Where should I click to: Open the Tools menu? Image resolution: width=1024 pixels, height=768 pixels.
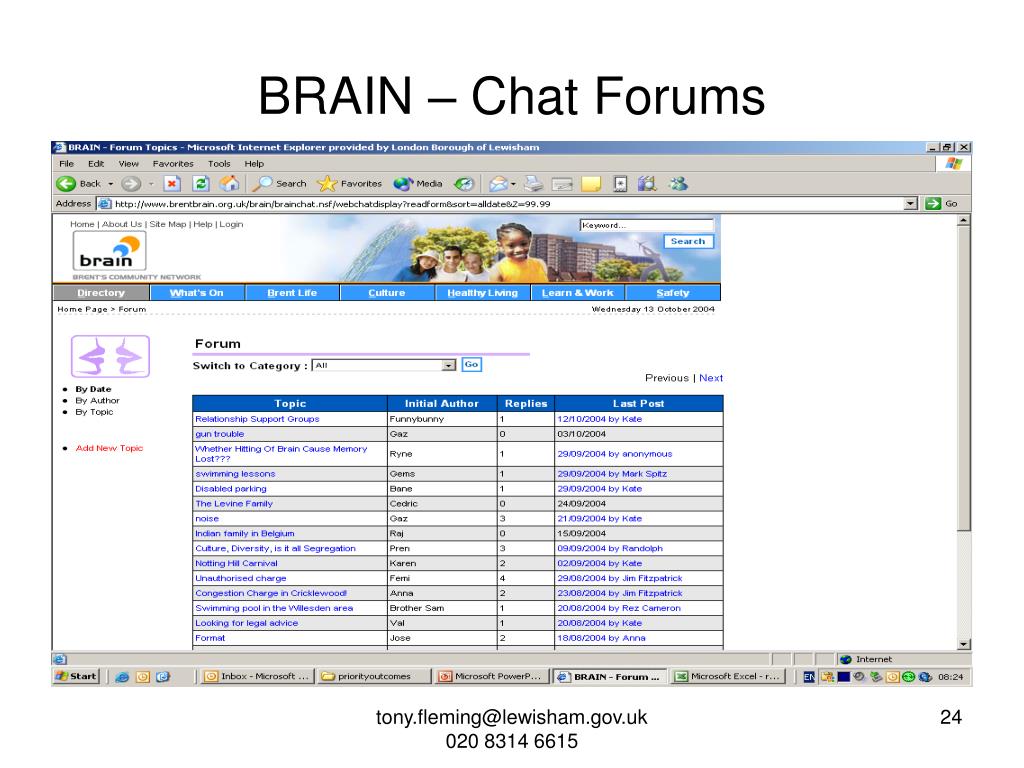[x=219, y=164]
